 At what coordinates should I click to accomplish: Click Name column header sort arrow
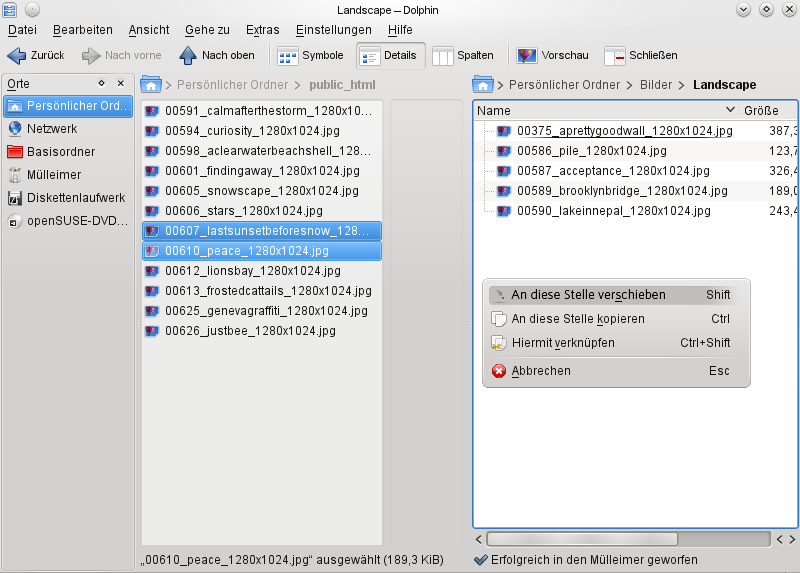pyautogui.click(x=729, y=110)
